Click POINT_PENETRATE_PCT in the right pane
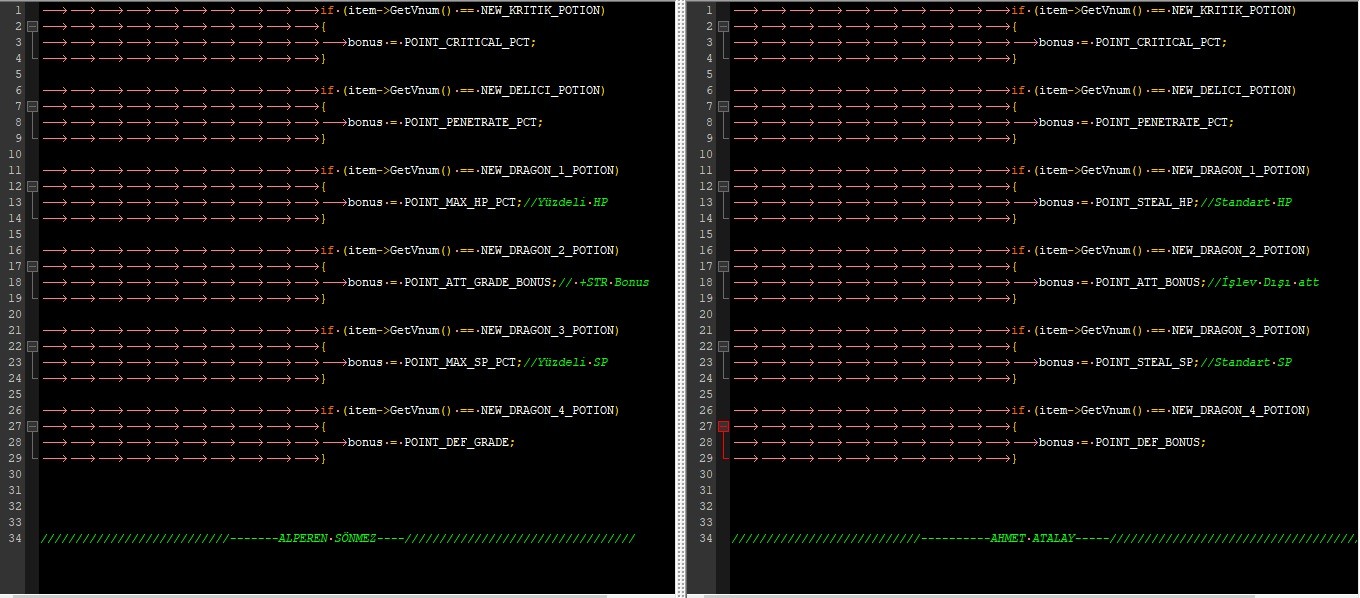The height and width of the screenshot is (598, 1360). click(x=1159, y=122)
